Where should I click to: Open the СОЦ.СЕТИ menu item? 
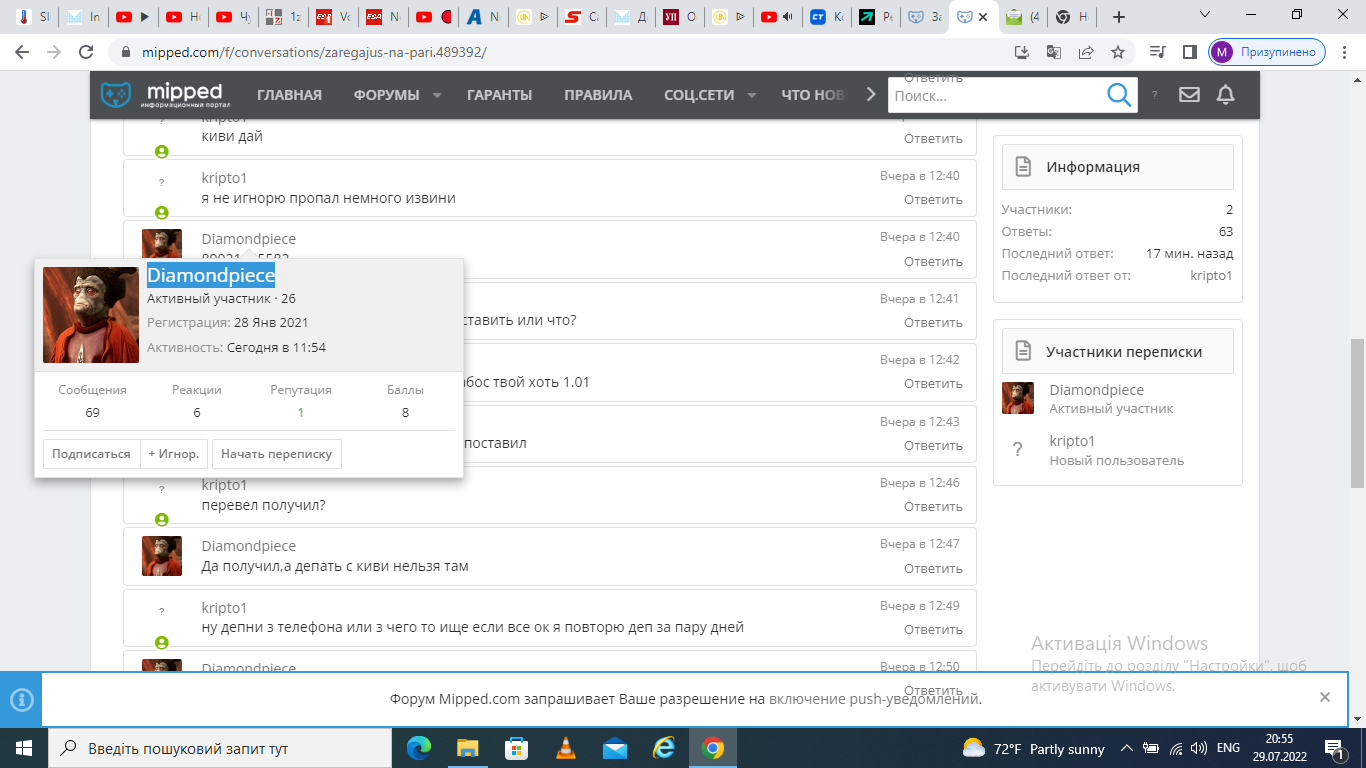[699, 95]
